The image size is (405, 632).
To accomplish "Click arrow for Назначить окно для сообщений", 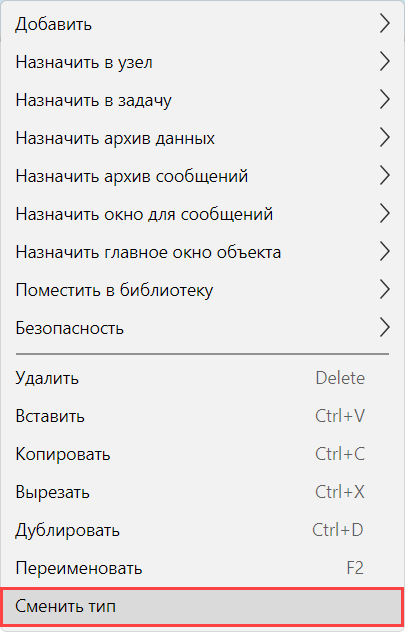I will pyautogui.click(x=385, y=214).
